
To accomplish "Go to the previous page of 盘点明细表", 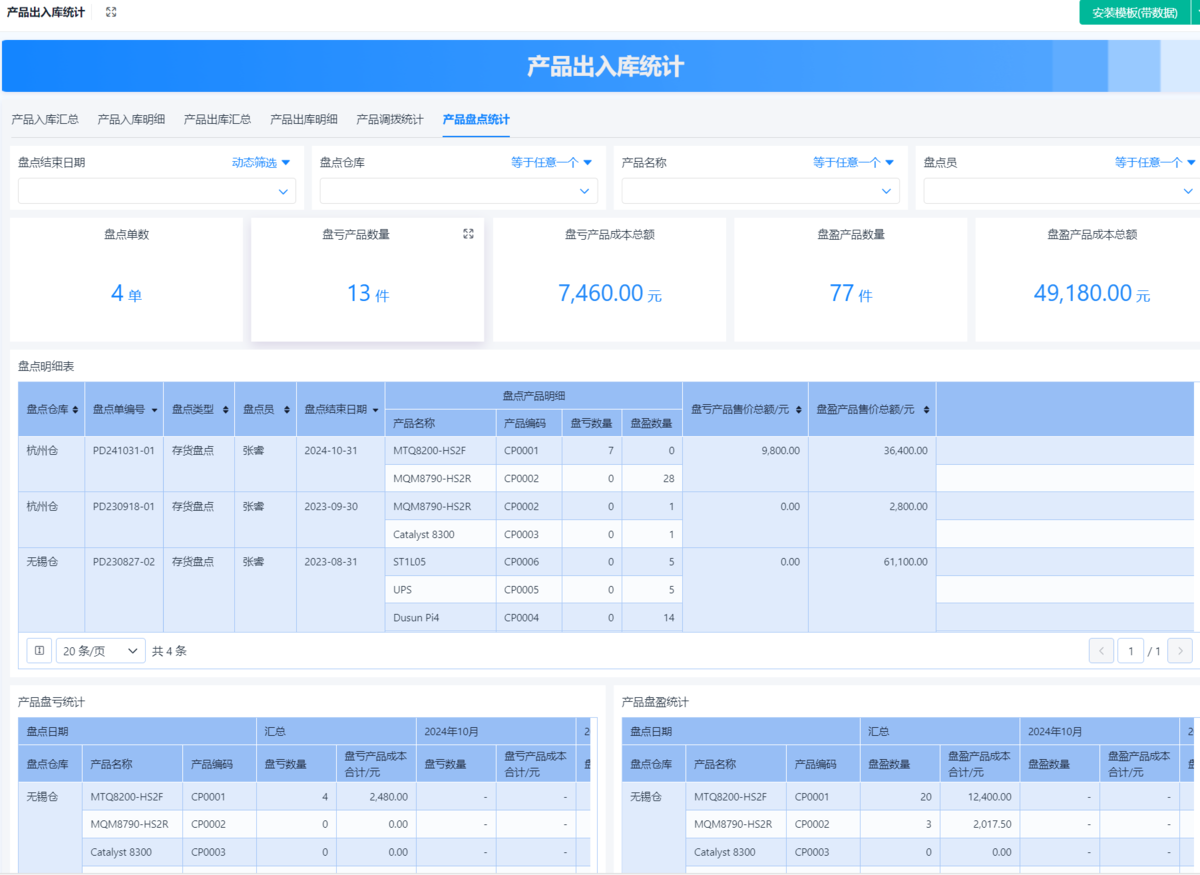I will pos(1101,651).
